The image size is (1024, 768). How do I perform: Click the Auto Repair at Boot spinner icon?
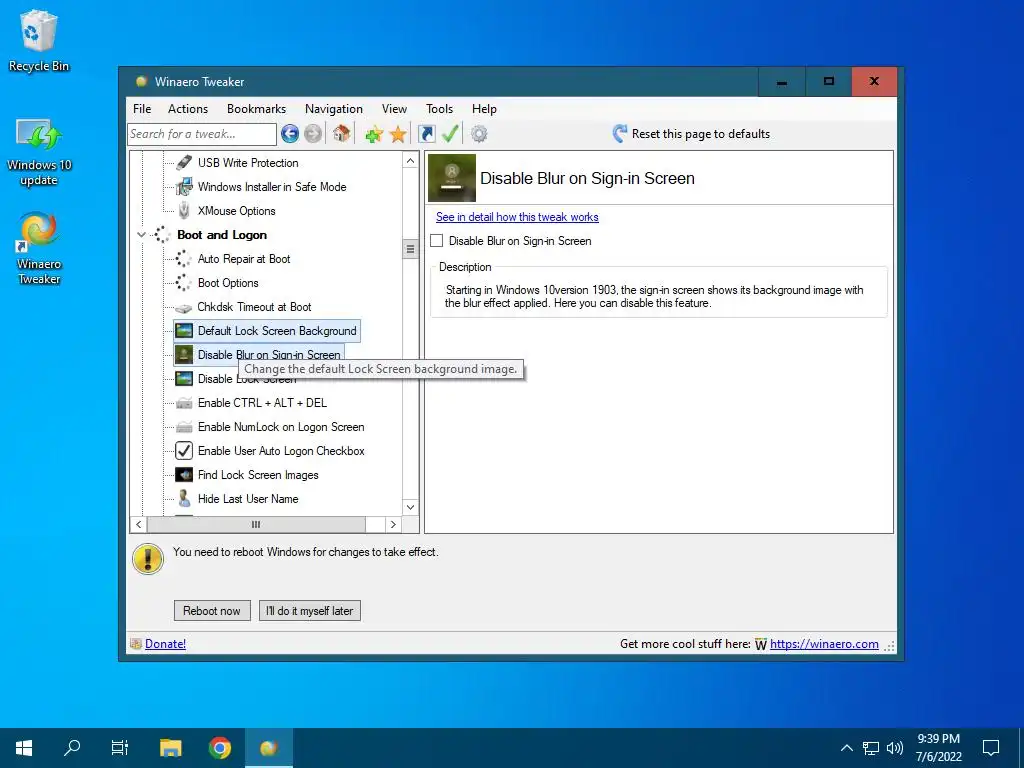184,259
